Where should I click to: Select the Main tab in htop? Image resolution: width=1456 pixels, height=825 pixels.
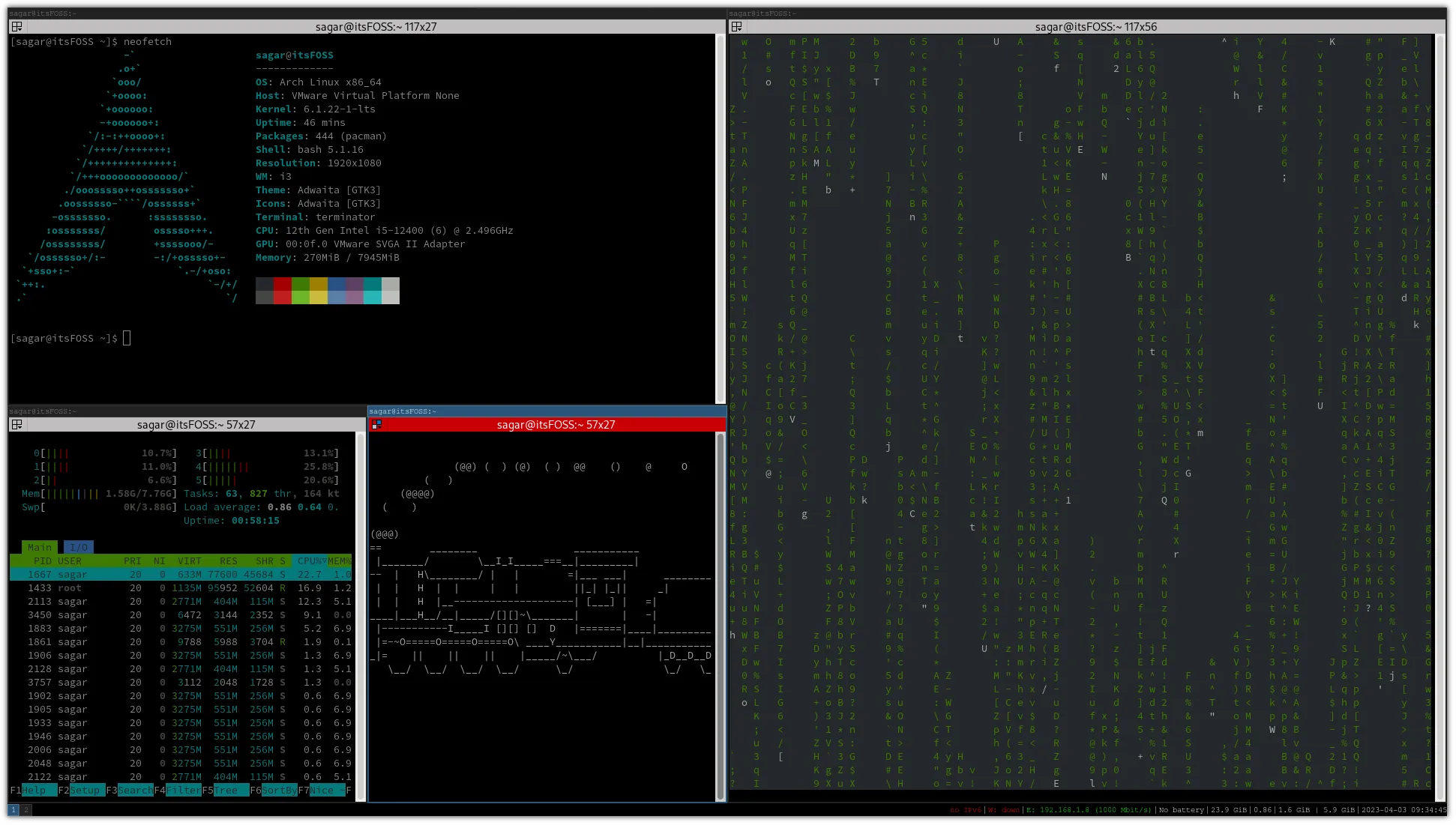pyautogui.click(x=39, y=547)
